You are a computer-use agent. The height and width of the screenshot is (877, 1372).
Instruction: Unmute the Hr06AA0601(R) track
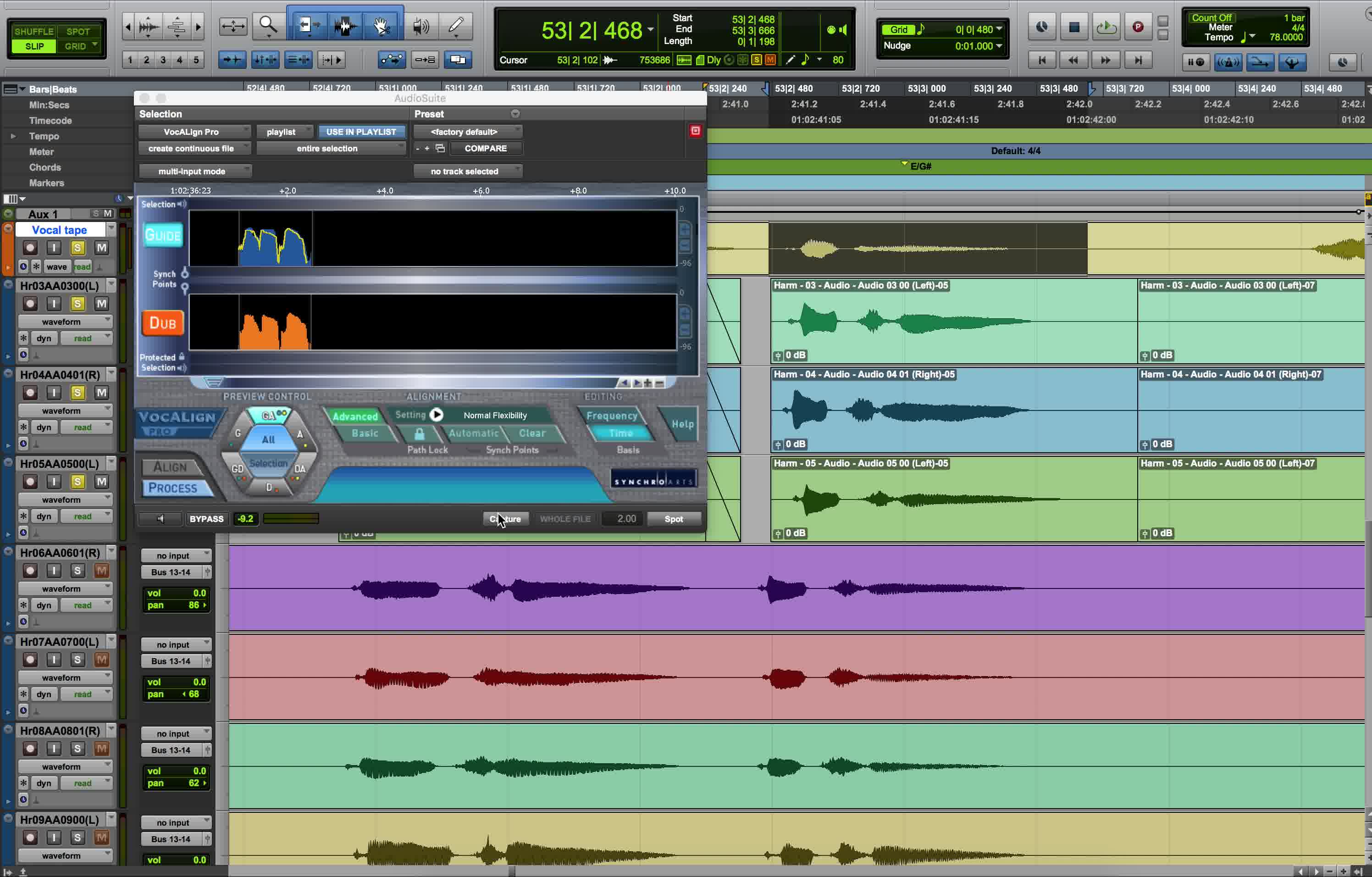tap(101, 571)
